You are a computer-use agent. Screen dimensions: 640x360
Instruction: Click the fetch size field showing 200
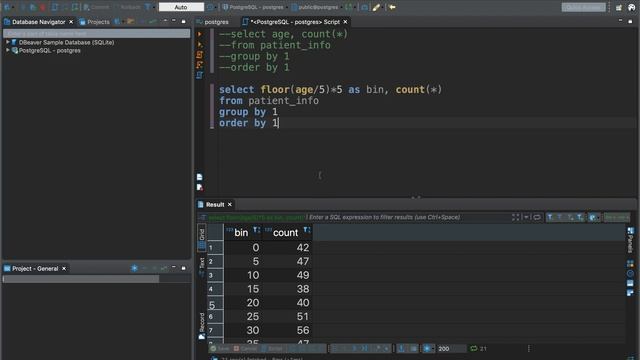(451, 349)
